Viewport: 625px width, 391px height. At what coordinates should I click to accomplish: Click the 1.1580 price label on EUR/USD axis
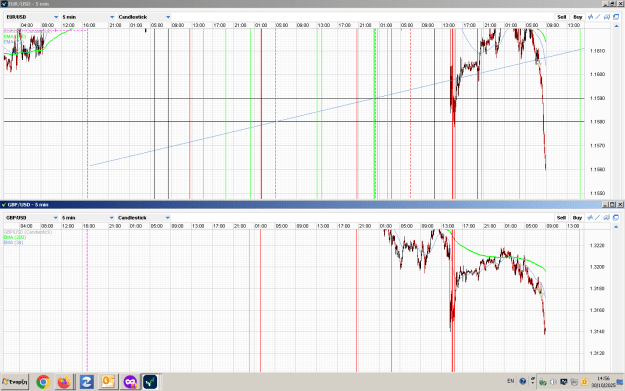point(597,122)
